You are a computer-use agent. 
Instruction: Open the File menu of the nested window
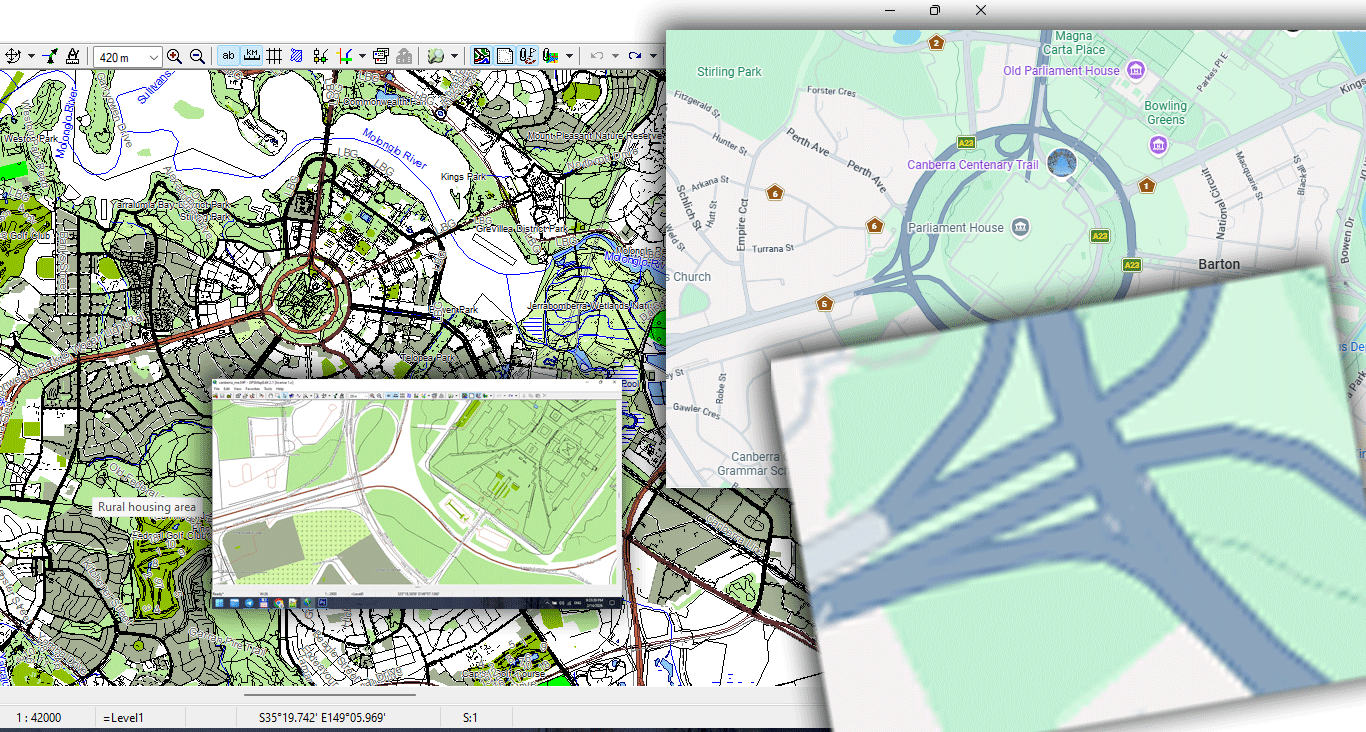pos(215,390)
